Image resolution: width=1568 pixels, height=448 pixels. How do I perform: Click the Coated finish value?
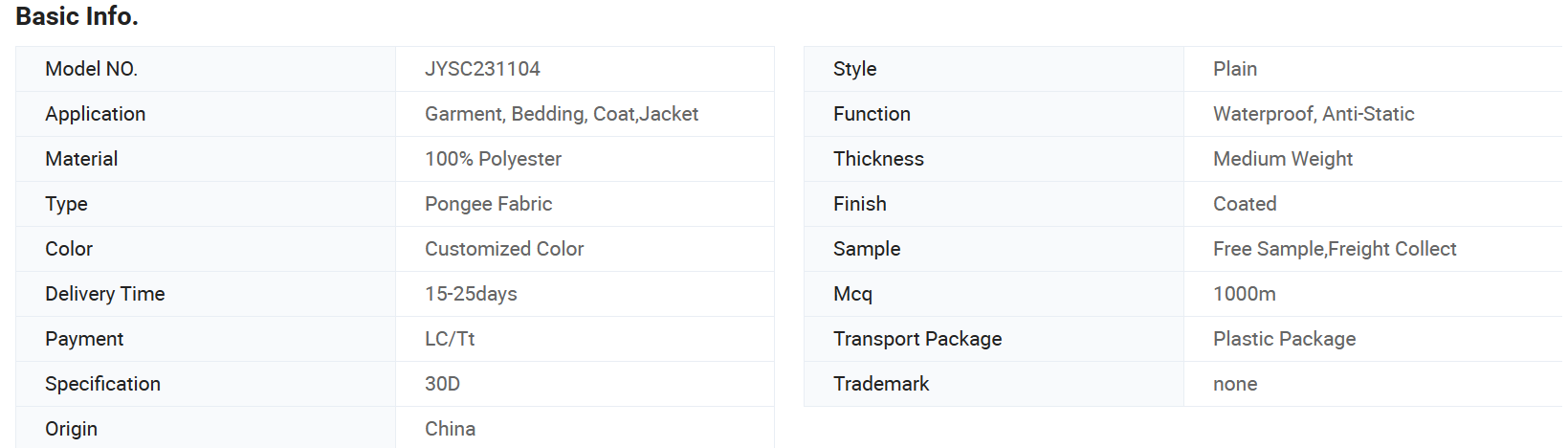tap(1245, 204)
